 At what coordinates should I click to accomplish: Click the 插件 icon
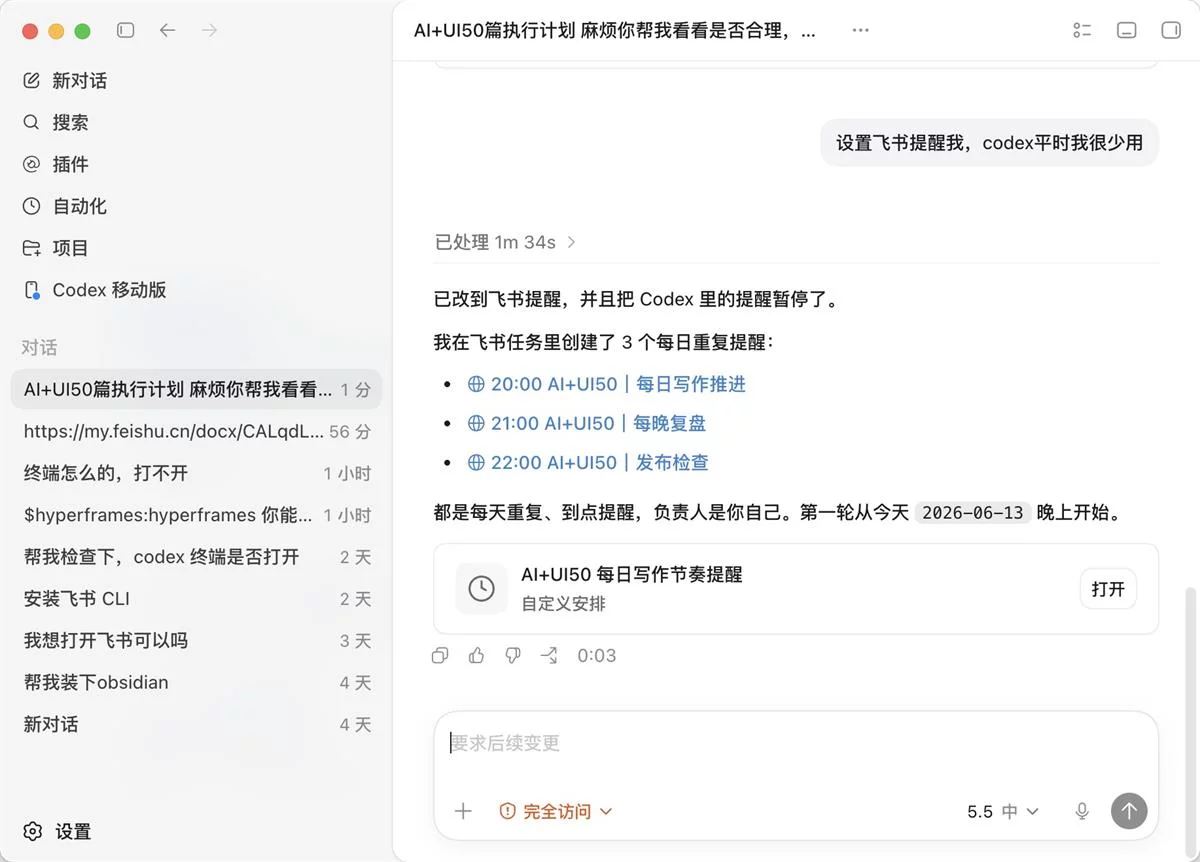pos(32,165)
